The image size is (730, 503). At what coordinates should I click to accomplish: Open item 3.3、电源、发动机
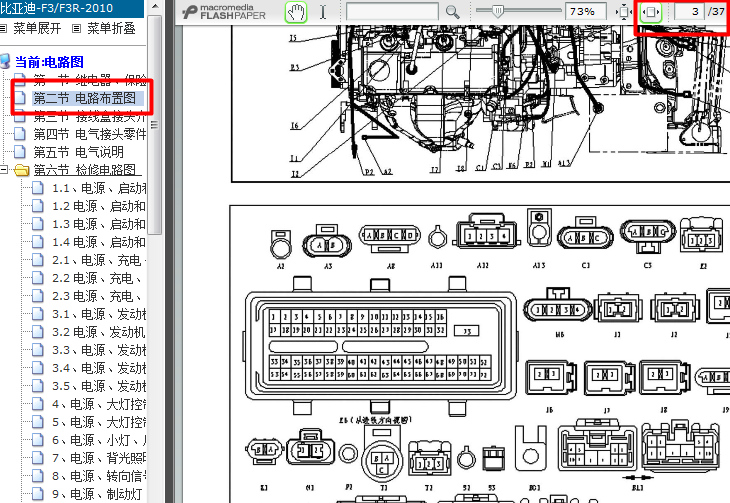coord(99,350)
